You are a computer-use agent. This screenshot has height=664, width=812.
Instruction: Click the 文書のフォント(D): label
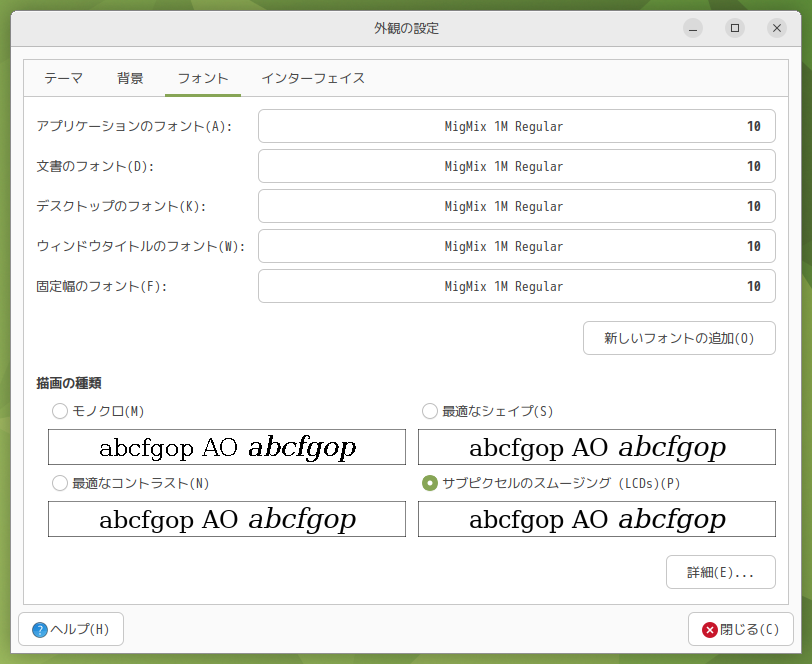(95, 166)
